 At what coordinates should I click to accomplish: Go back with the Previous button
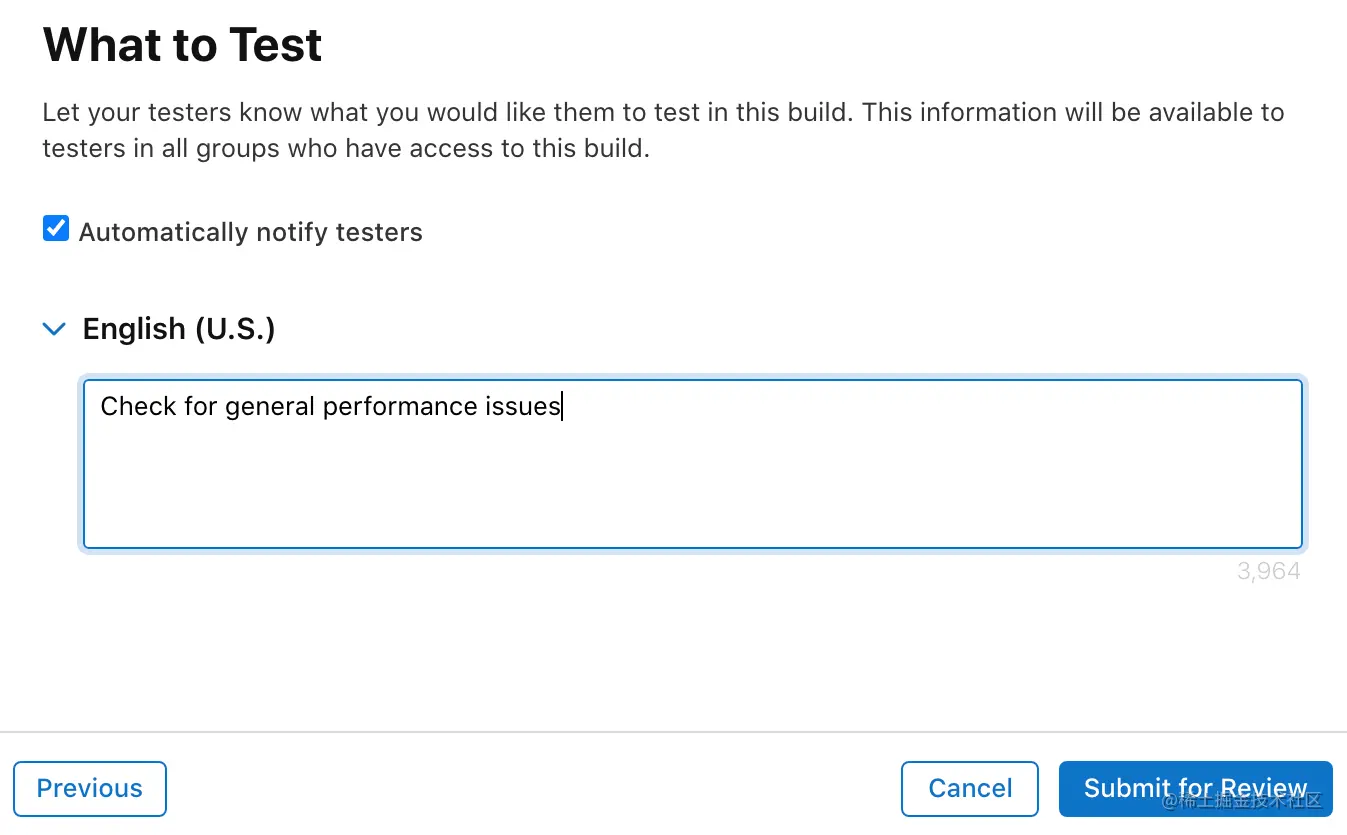[90, 788]
